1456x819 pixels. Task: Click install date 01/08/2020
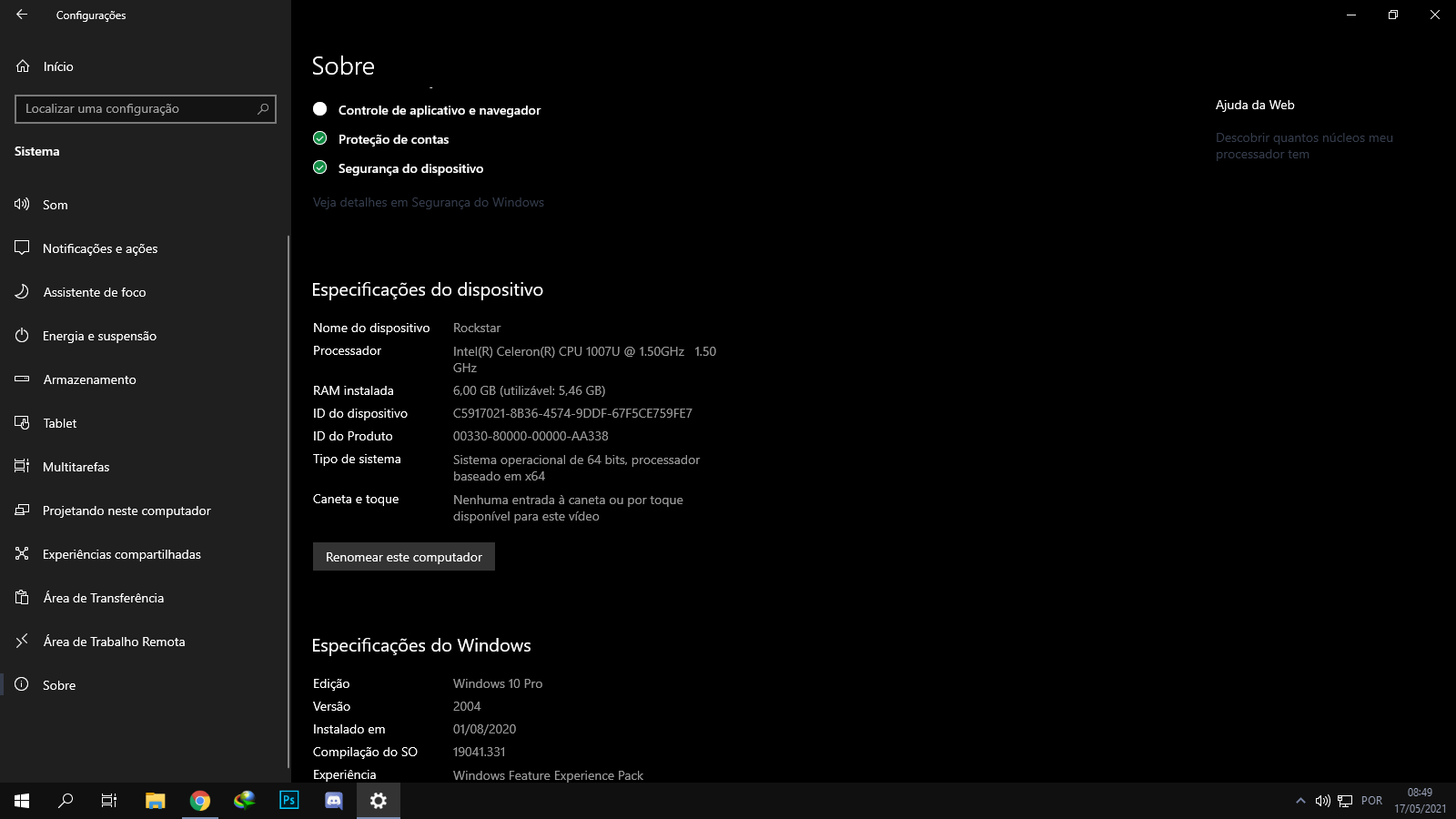[484, 729]
